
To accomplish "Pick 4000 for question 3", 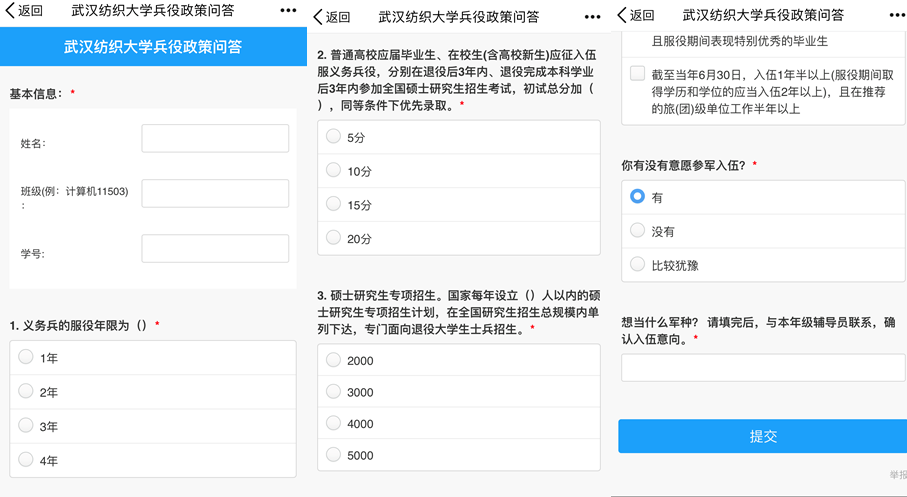I will [x=459, y=424].
